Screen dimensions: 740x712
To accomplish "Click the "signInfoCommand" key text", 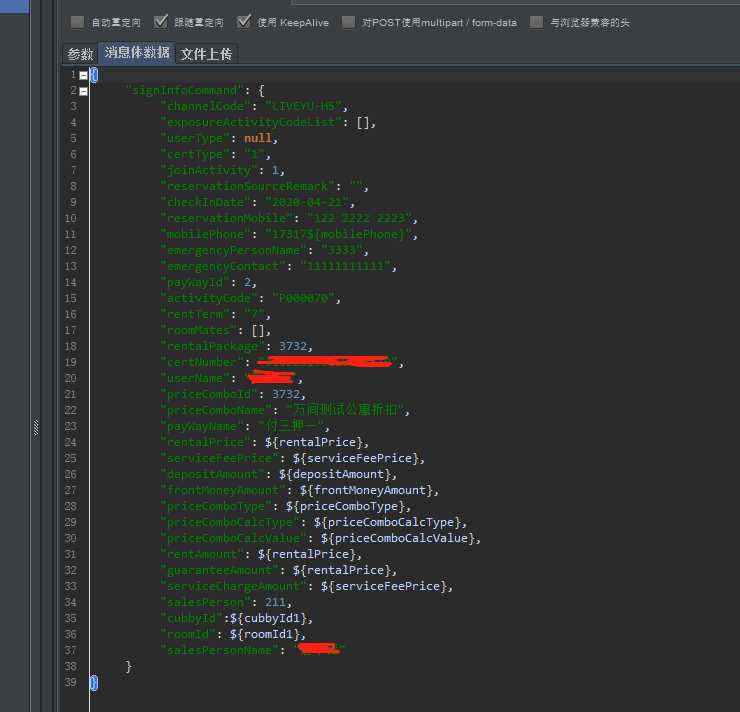I will tap(185, 90).
